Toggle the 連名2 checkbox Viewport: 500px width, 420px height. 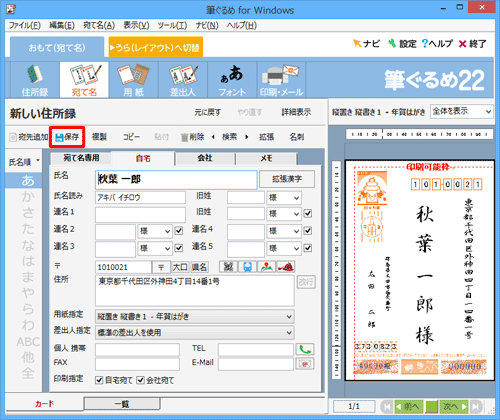[x=179, y=231]
